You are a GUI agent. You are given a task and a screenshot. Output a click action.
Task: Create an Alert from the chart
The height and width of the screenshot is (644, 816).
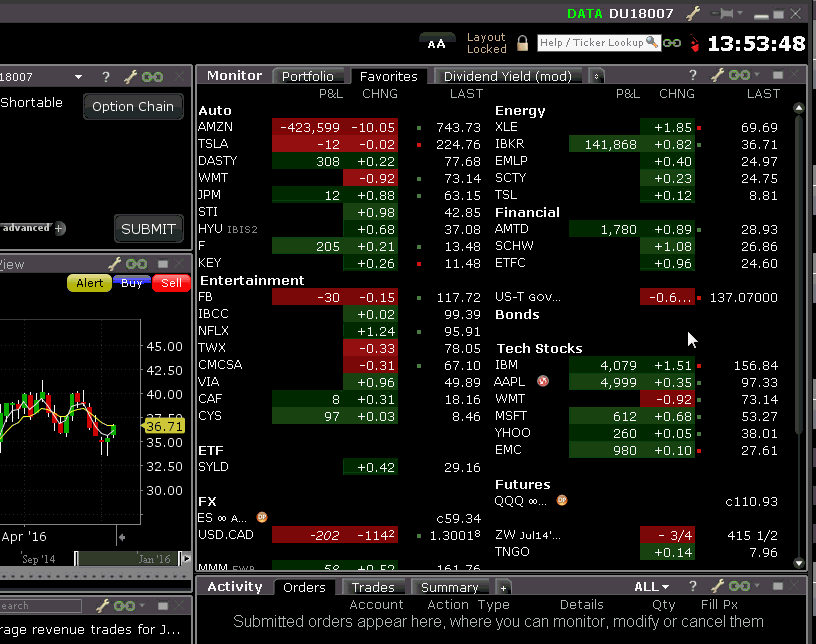[90, 283]
